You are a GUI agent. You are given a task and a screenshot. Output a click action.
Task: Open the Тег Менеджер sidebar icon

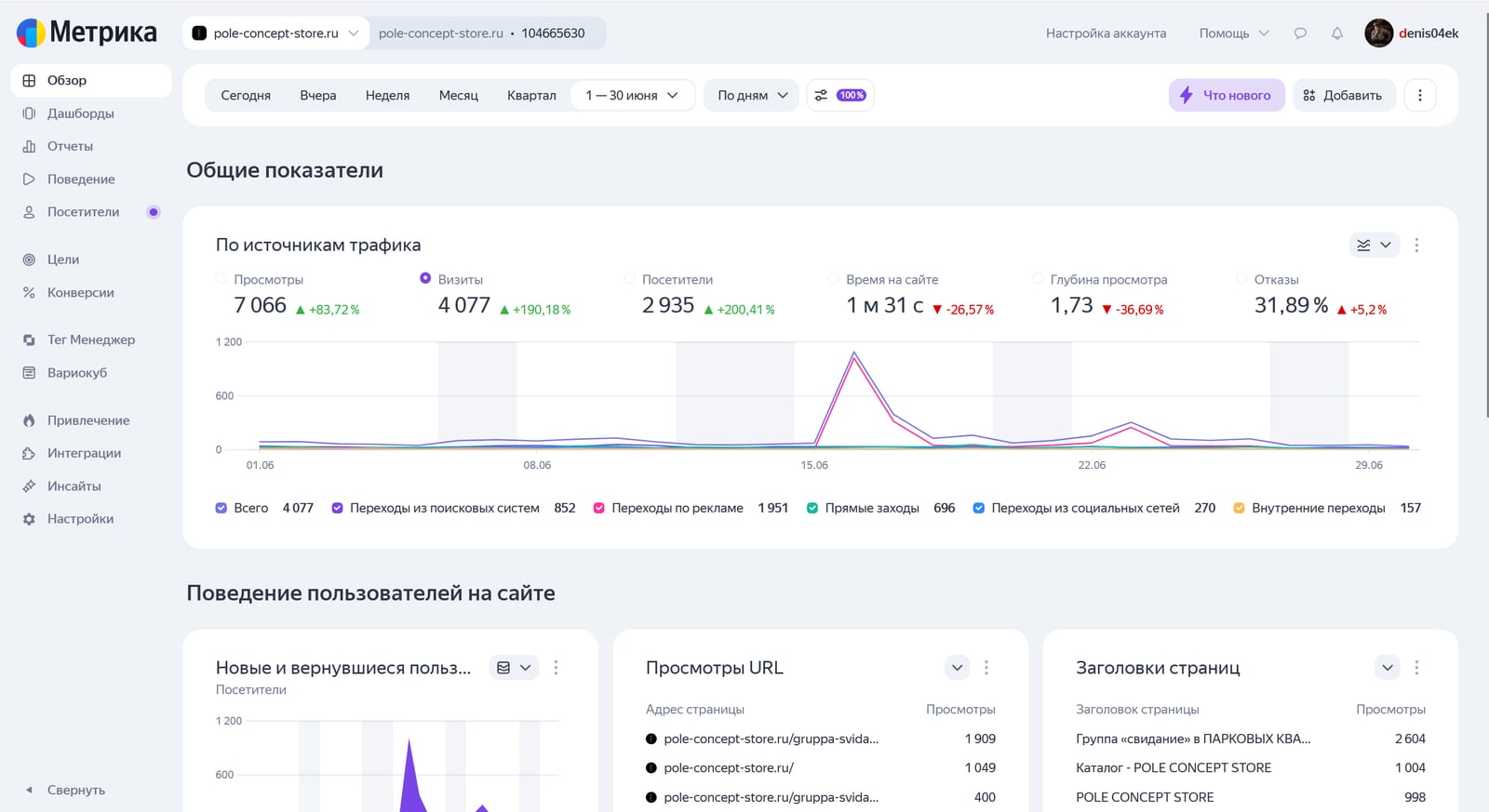pos(29,339)
